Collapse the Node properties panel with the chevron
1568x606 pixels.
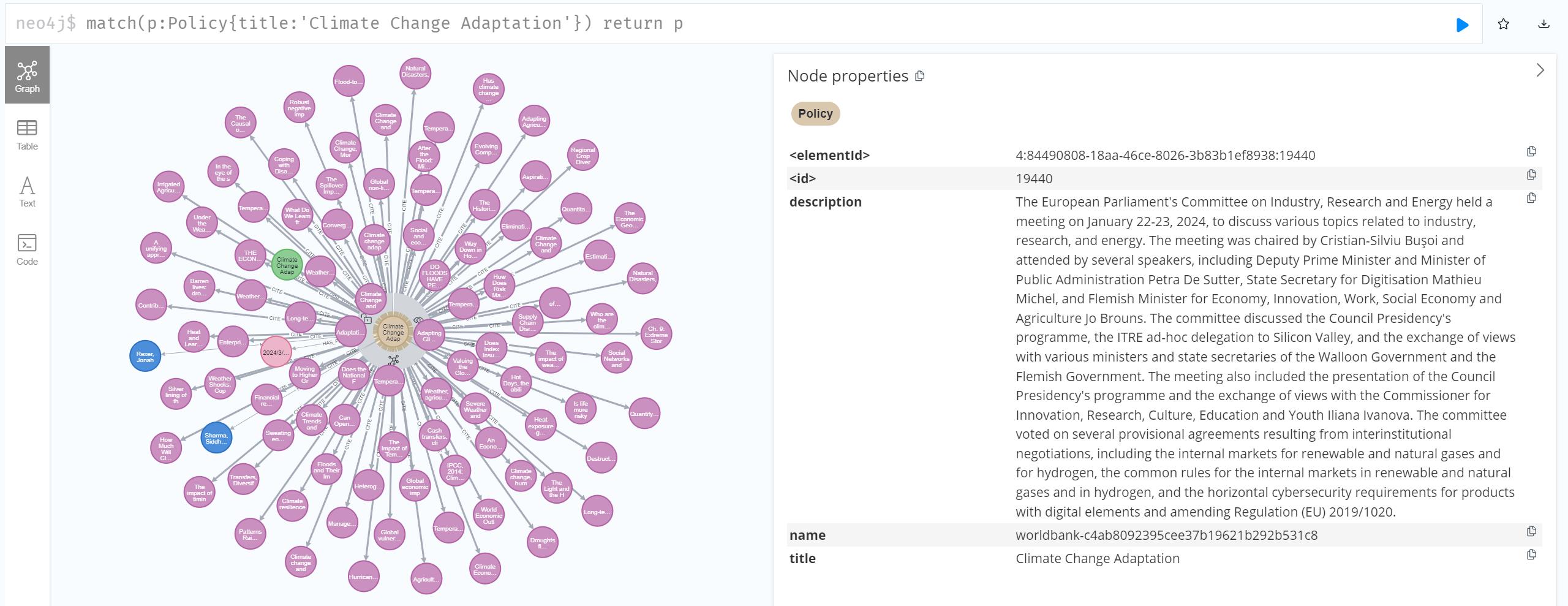click(1540, 70)
